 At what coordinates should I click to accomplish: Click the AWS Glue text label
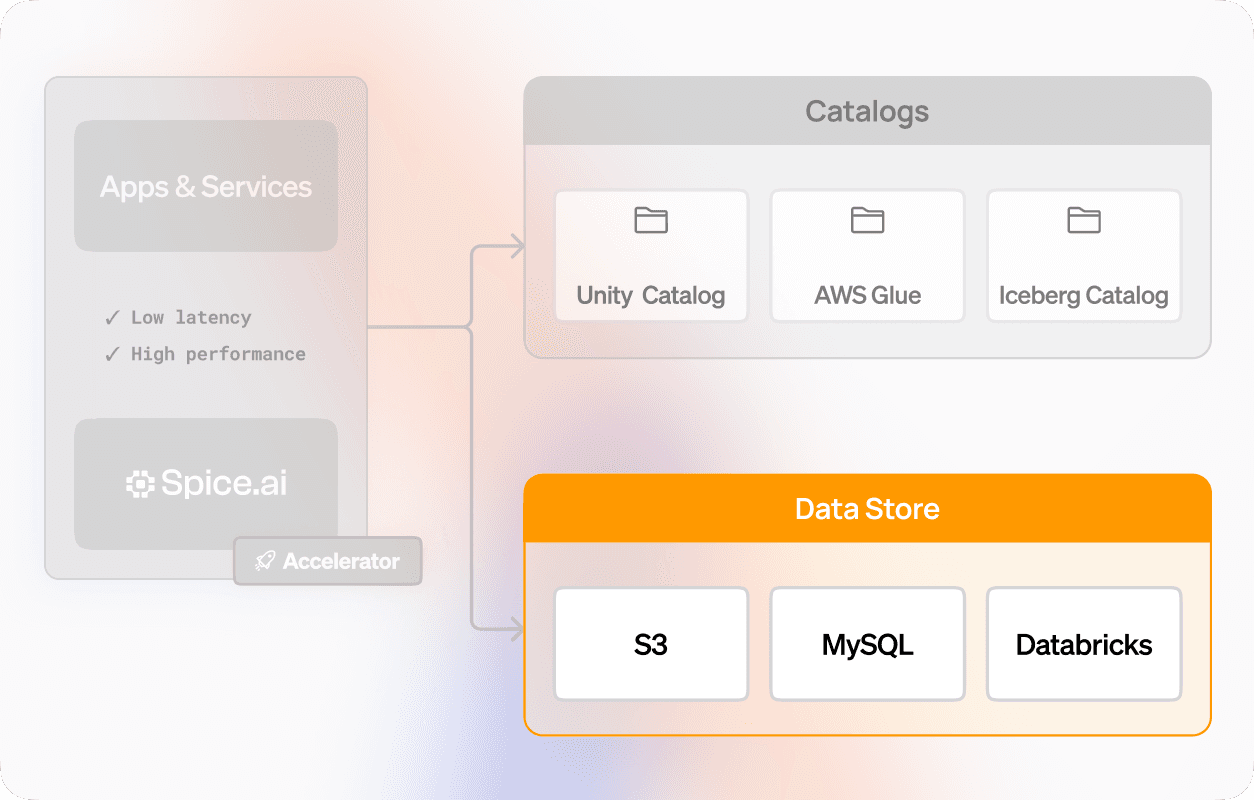[x=867, y=296]
